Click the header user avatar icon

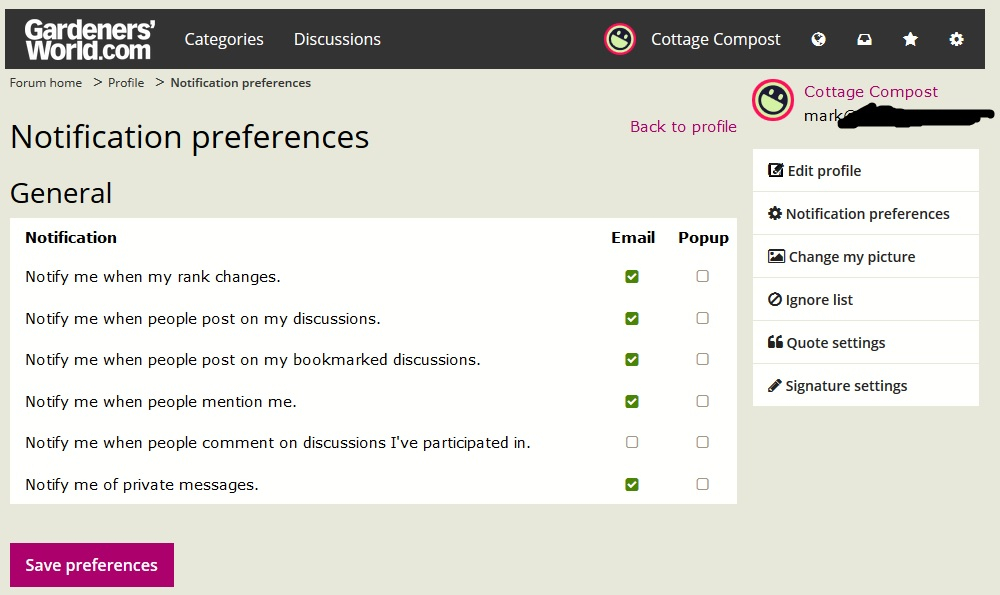(x=620, y=40)
